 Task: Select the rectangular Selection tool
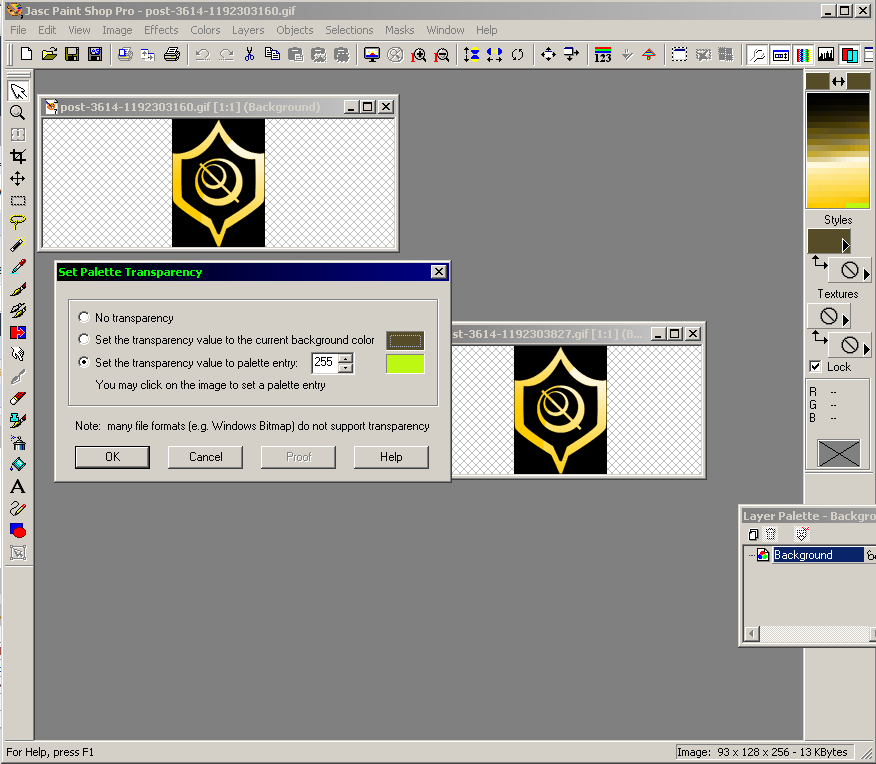point(18,200)
